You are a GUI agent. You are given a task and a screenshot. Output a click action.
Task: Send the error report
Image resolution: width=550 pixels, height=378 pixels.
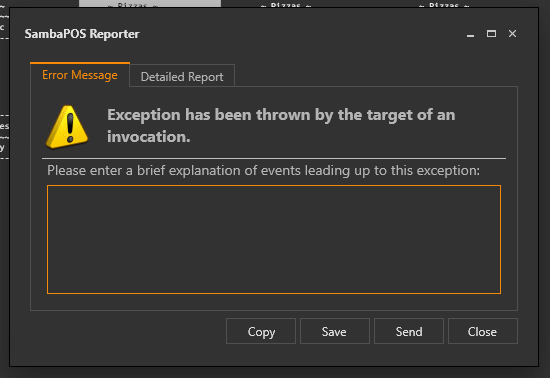tap(409, 331)
